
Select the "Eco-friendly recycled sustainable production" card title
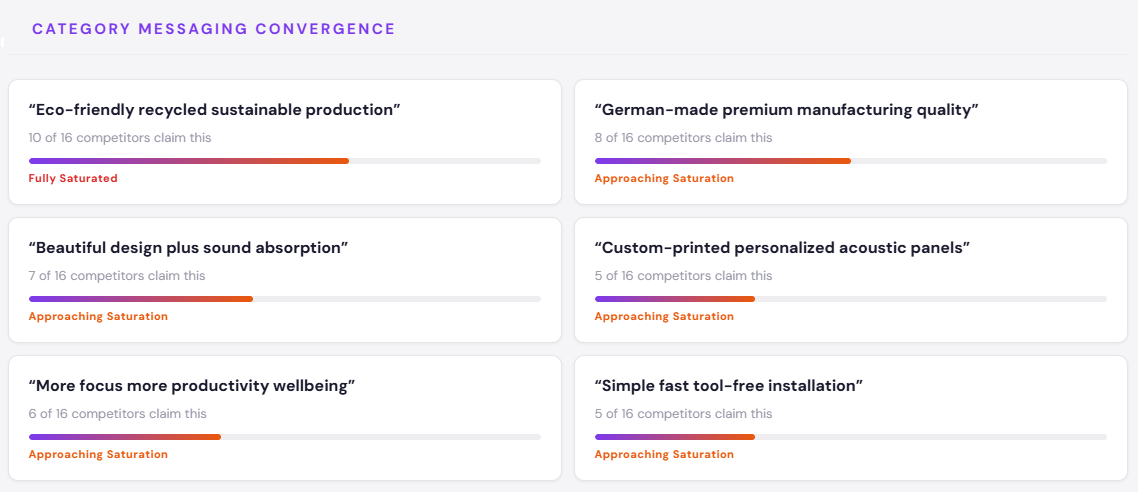(x=214, y=110)
